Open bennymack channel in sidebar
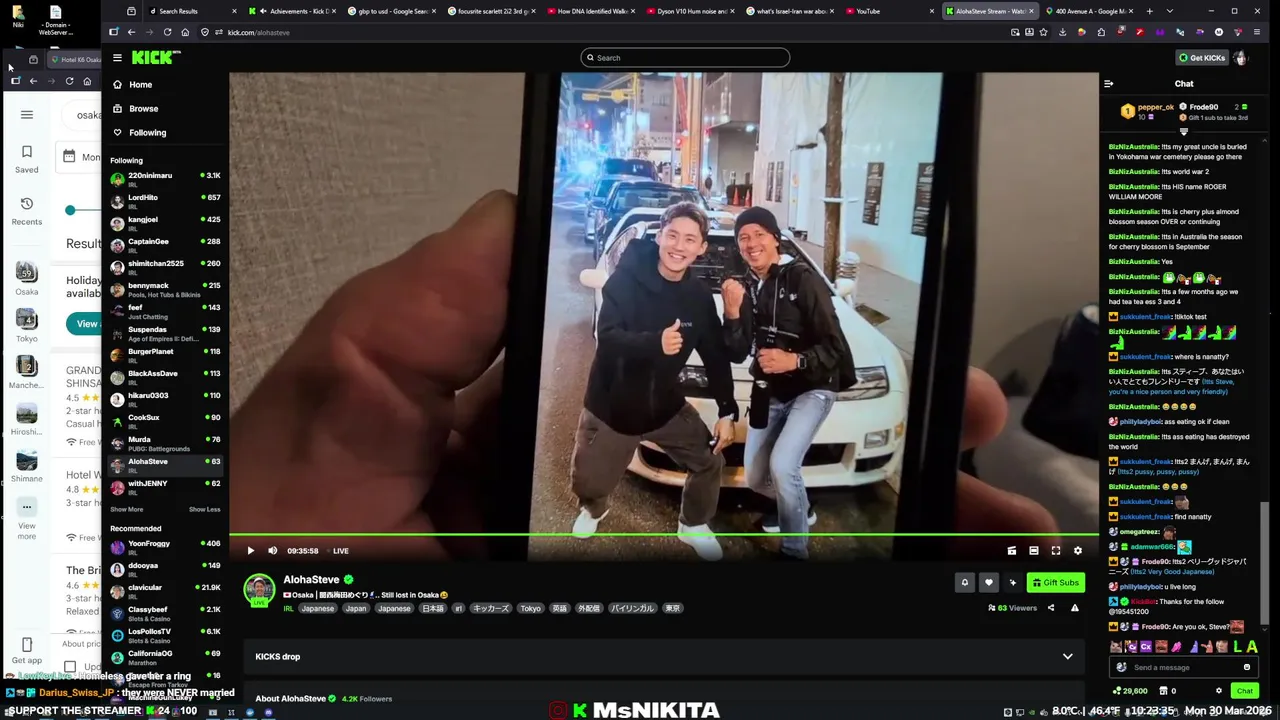This screenshot has width=1280, height=720. [x=165, y=289]
